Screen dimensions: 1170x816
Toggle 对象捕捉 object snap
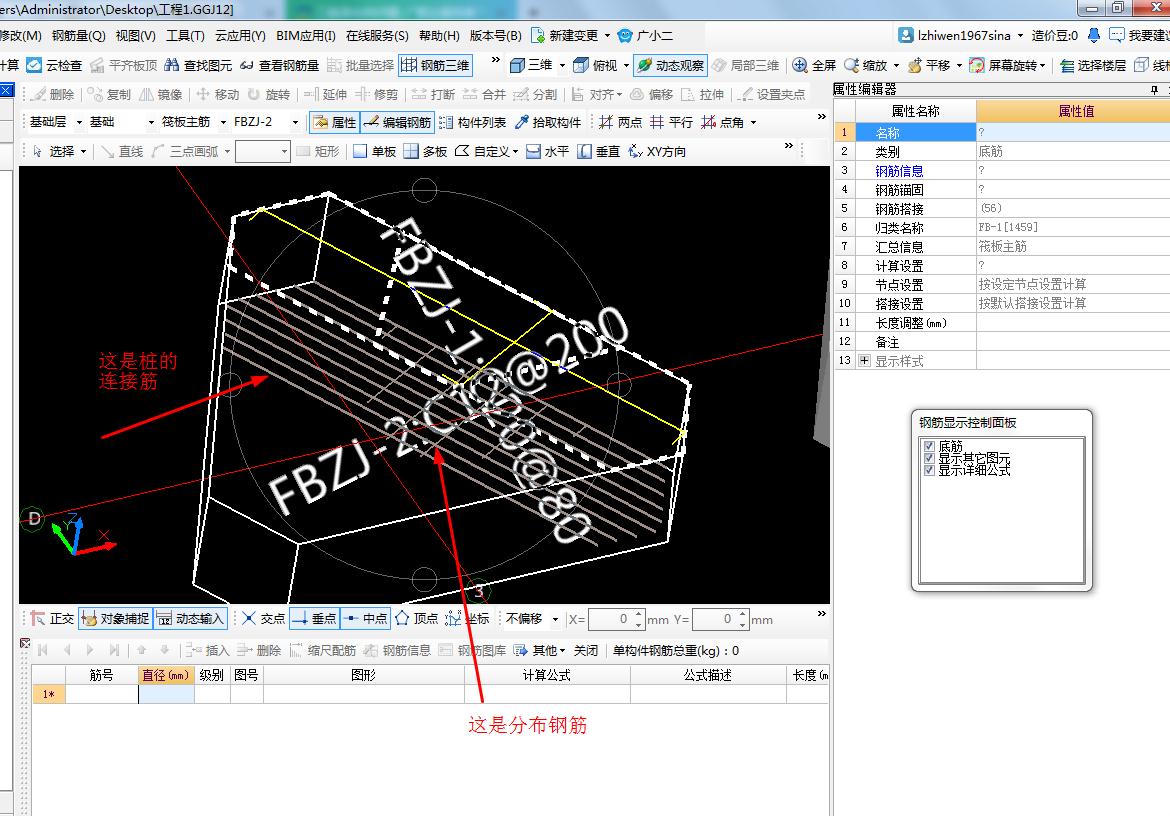115,618
